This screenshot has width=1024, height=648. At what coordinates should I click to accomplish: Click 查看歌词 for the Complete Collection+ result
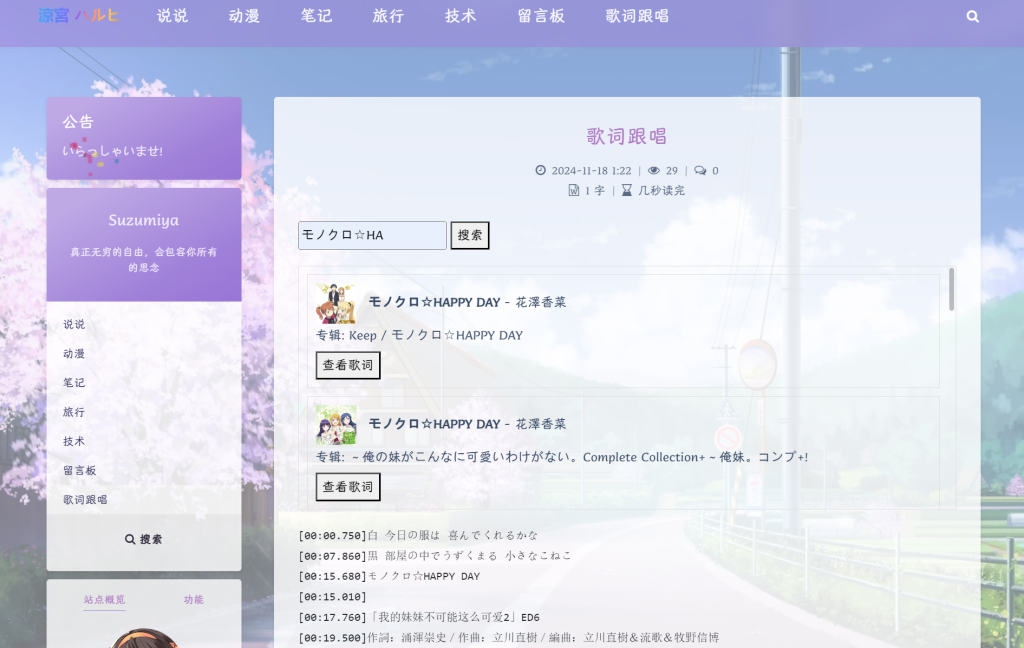tap(348, 487)
